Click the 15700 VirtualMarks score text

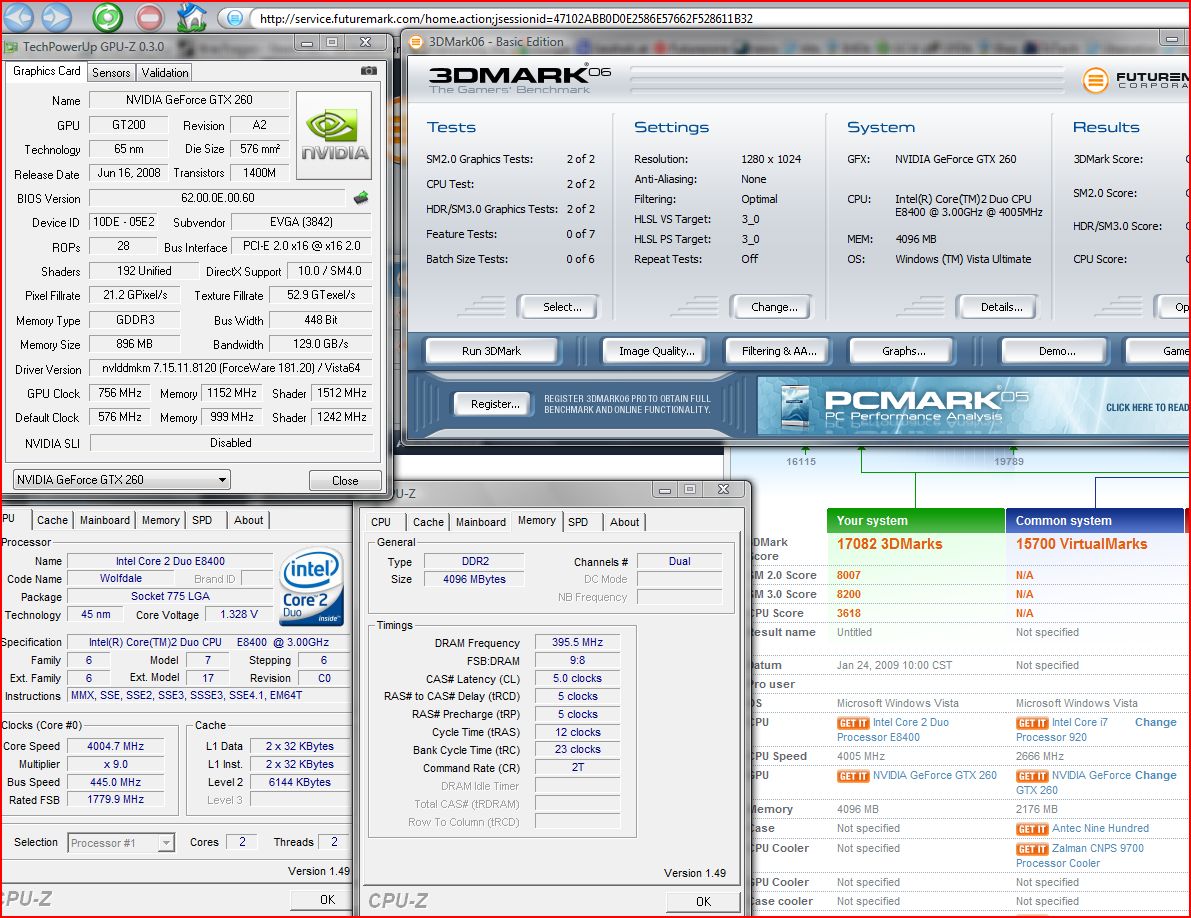click(1082, 544)
